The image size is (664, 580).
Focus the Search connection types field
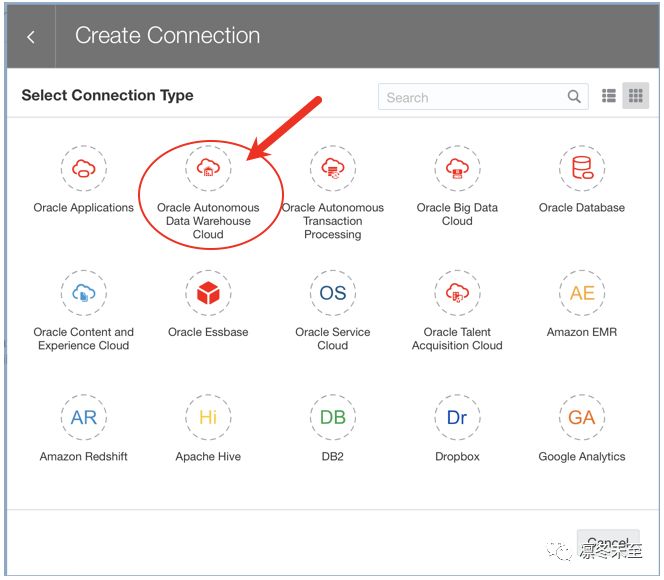click(x=483, y=97)
